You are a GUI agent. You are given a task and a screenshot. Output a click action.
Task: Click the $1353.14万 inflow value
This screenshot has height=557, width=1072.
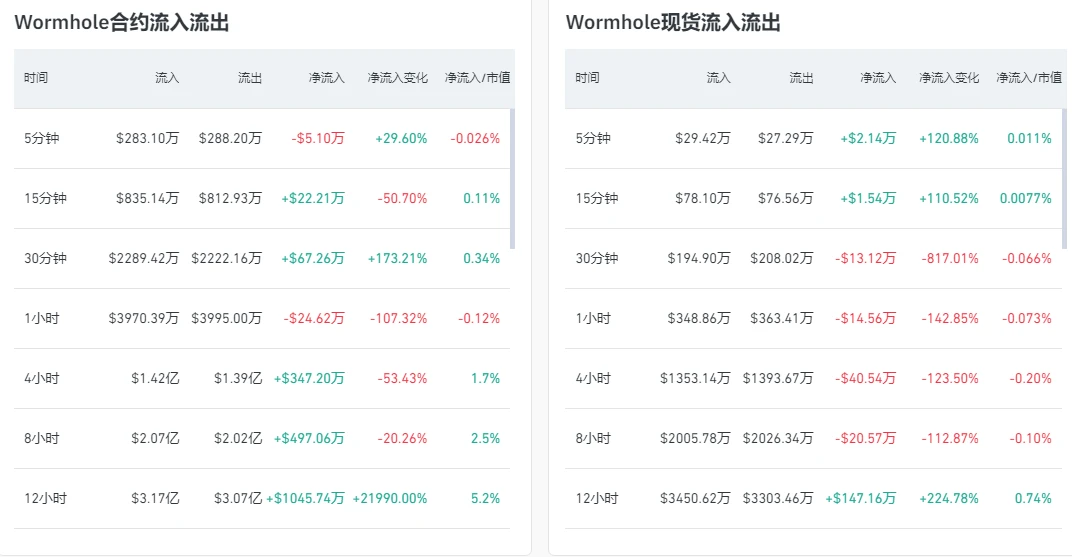point(695,379)
